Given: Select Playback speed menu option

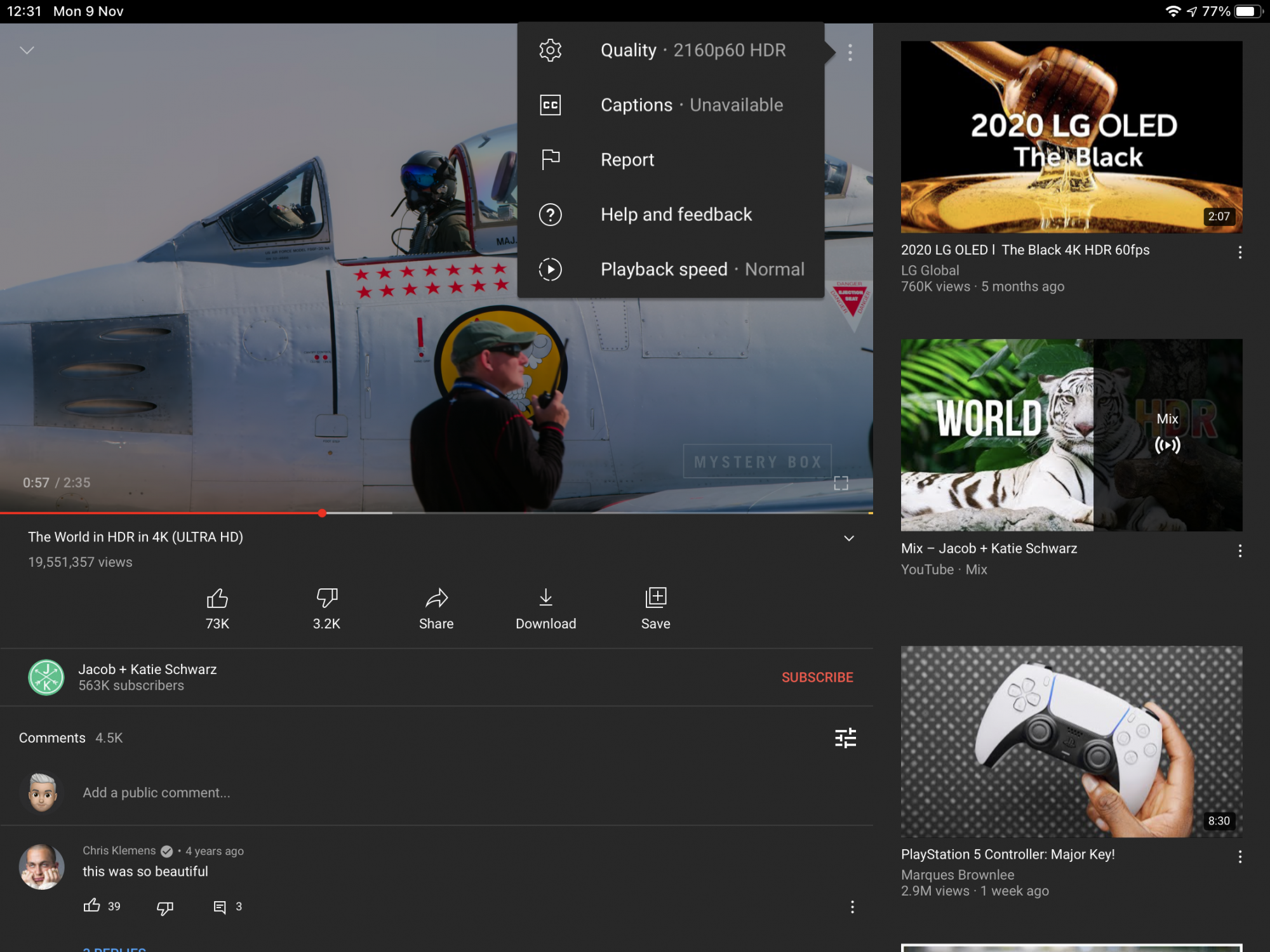Looking at the screenshot, I should [671, 269].
